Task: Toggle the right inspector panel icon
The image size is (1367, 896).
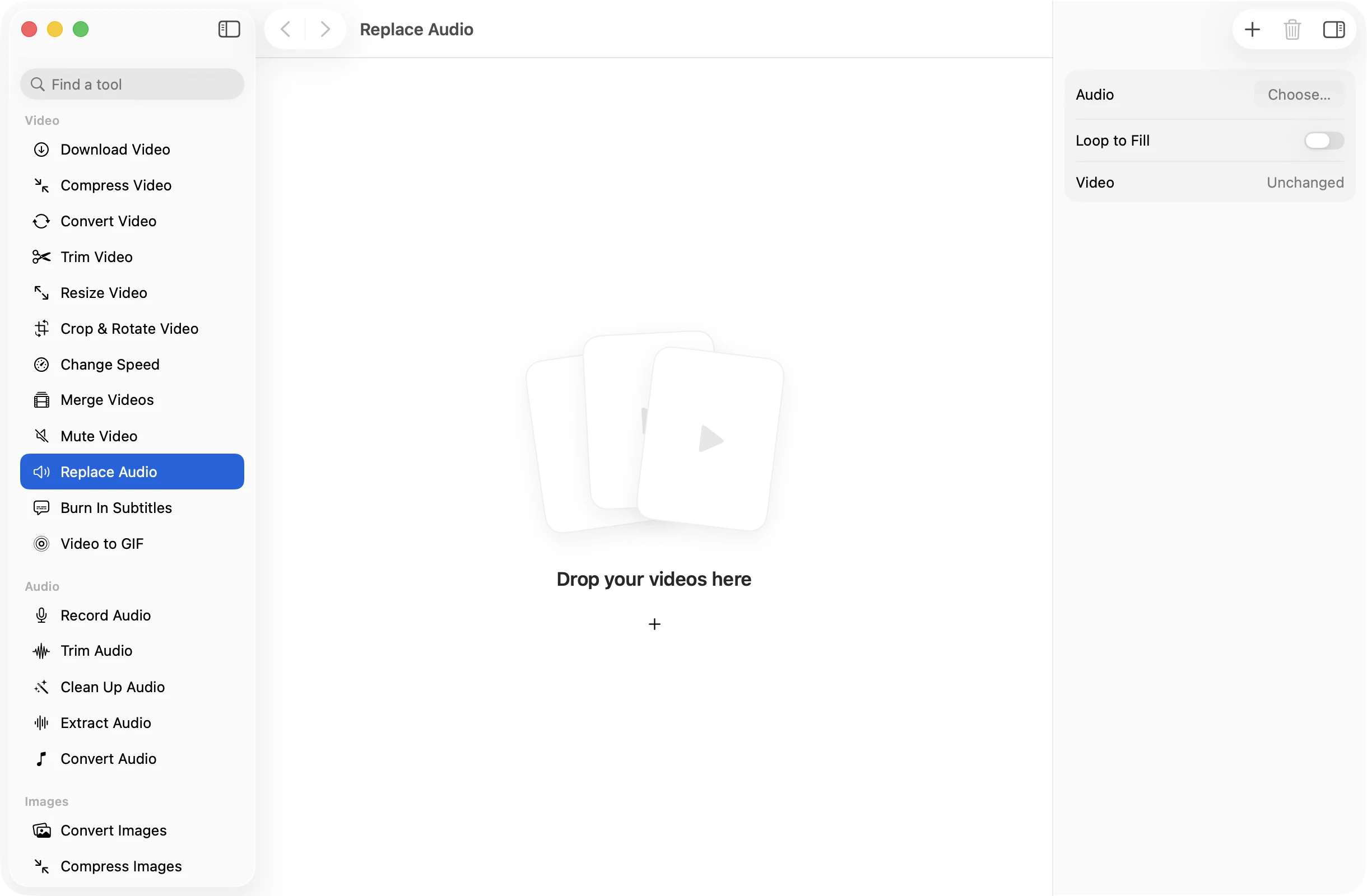Action: click(1334, 29)
